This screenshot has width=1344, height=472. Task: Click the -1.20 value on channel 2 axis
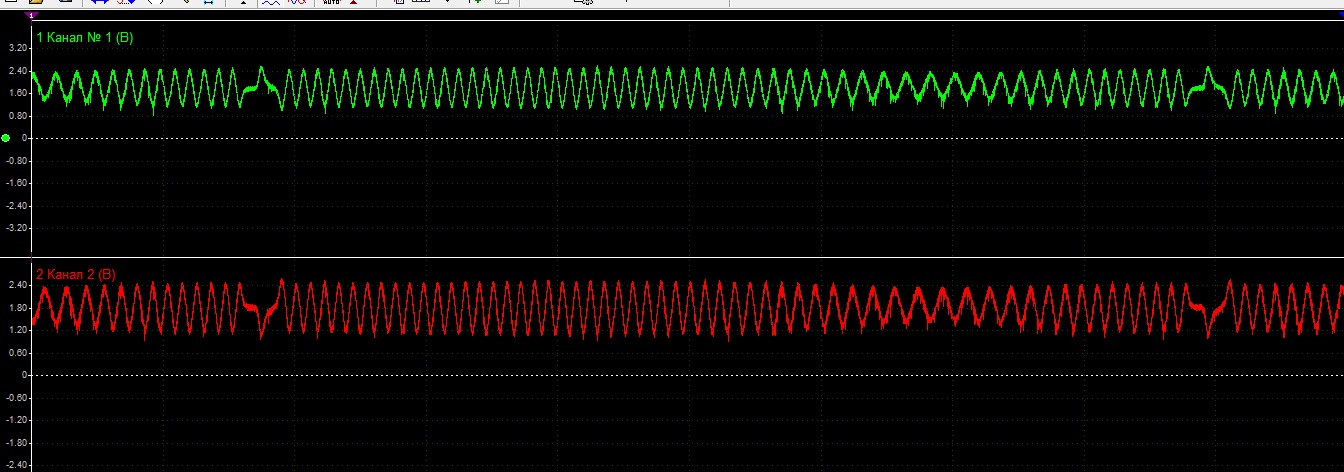15,420
